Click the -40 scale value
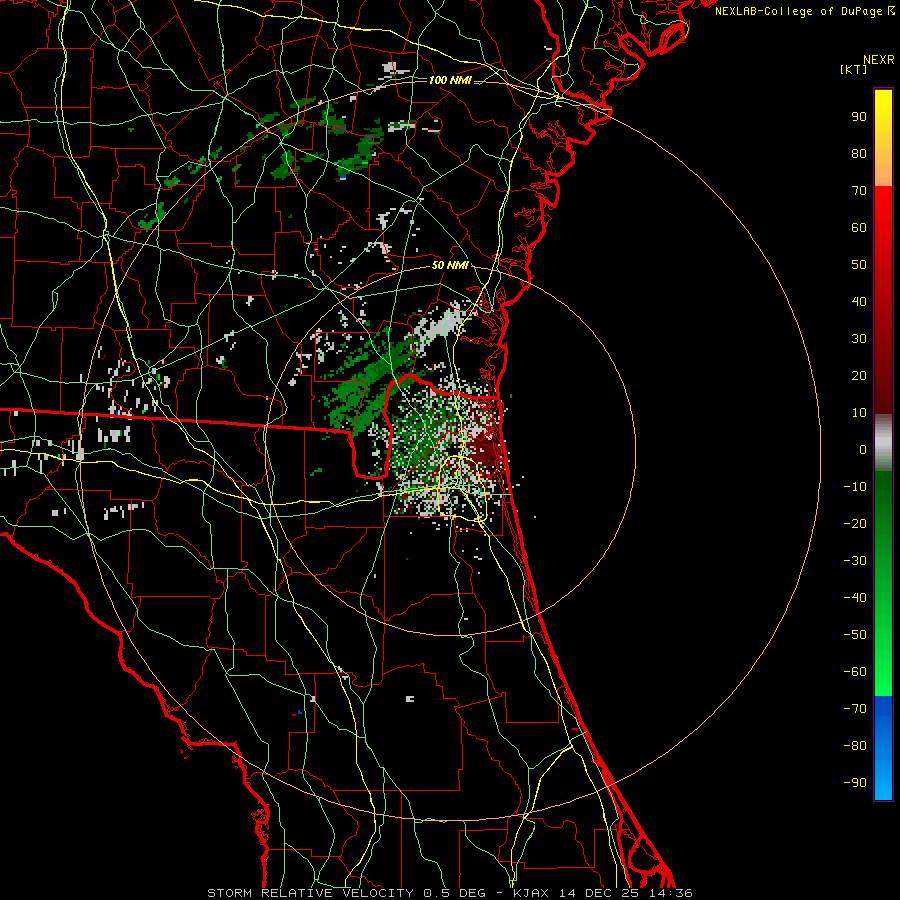The height and width of the screenshot is (900, 900). [855, 598]
